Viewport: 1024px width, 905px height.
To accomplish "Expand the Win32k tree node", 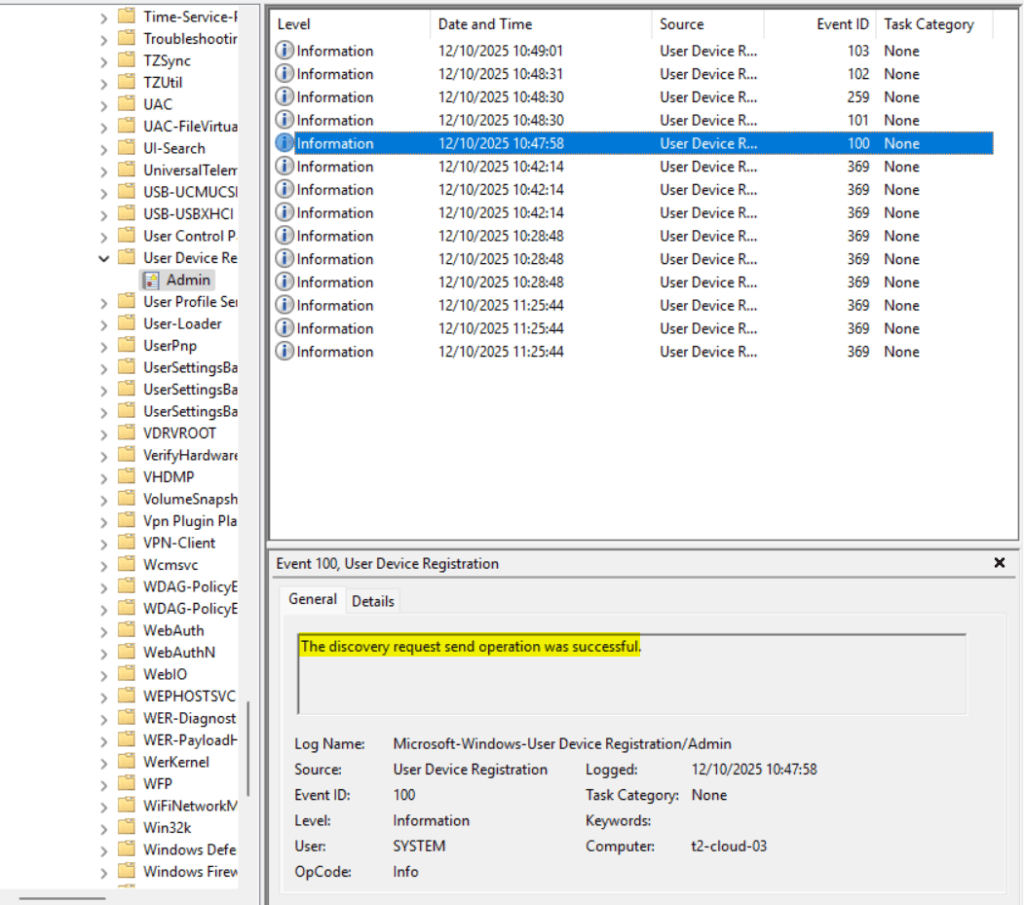I will click(x=103, y=827).
